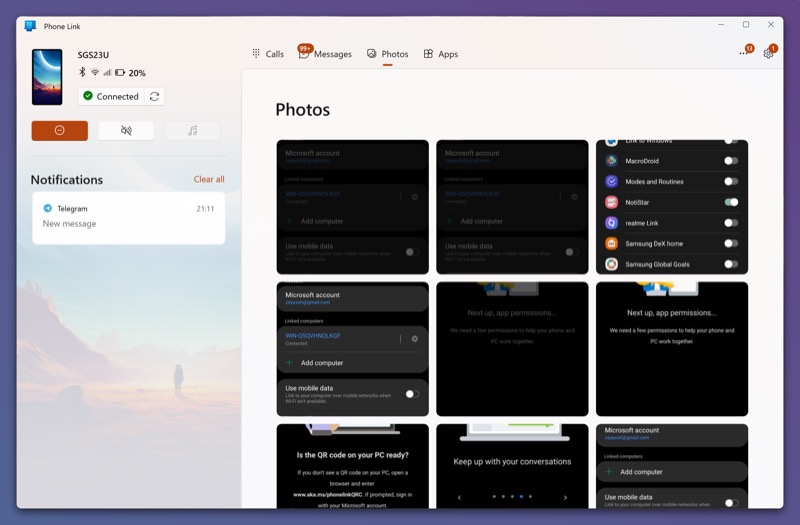Clear all notifications
The image size is (800, 525).
pos(209,179)
